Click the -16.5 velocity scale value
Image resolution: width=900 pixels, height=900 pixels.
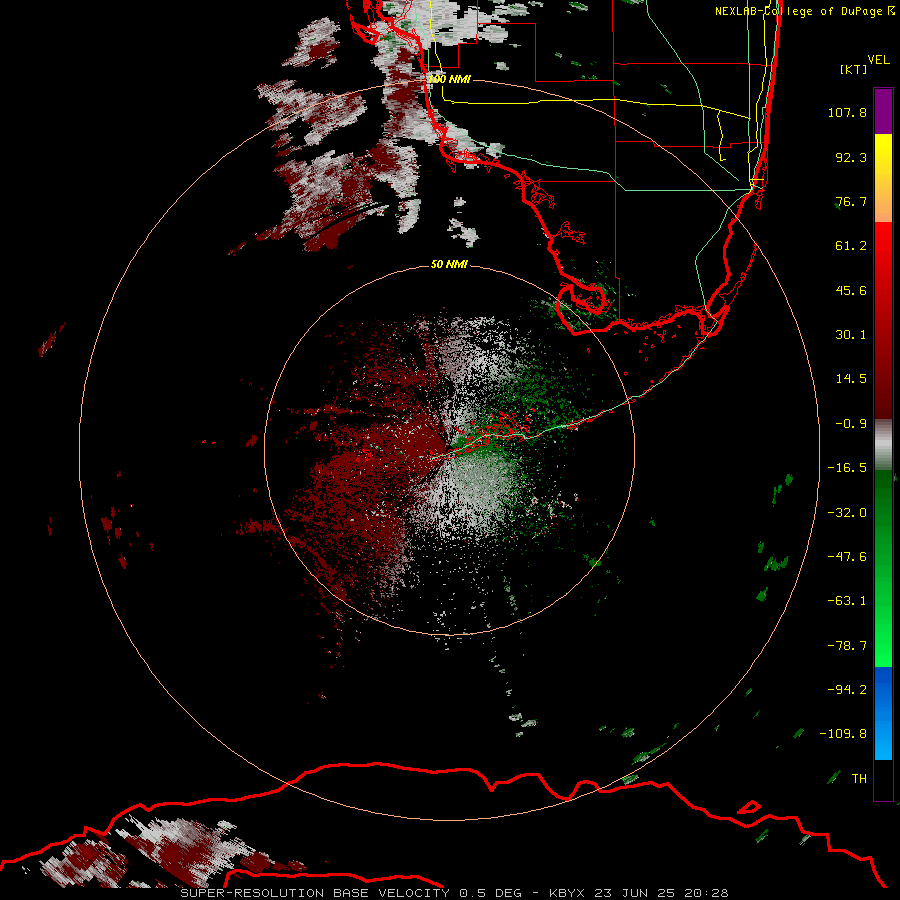click(847, 468)
